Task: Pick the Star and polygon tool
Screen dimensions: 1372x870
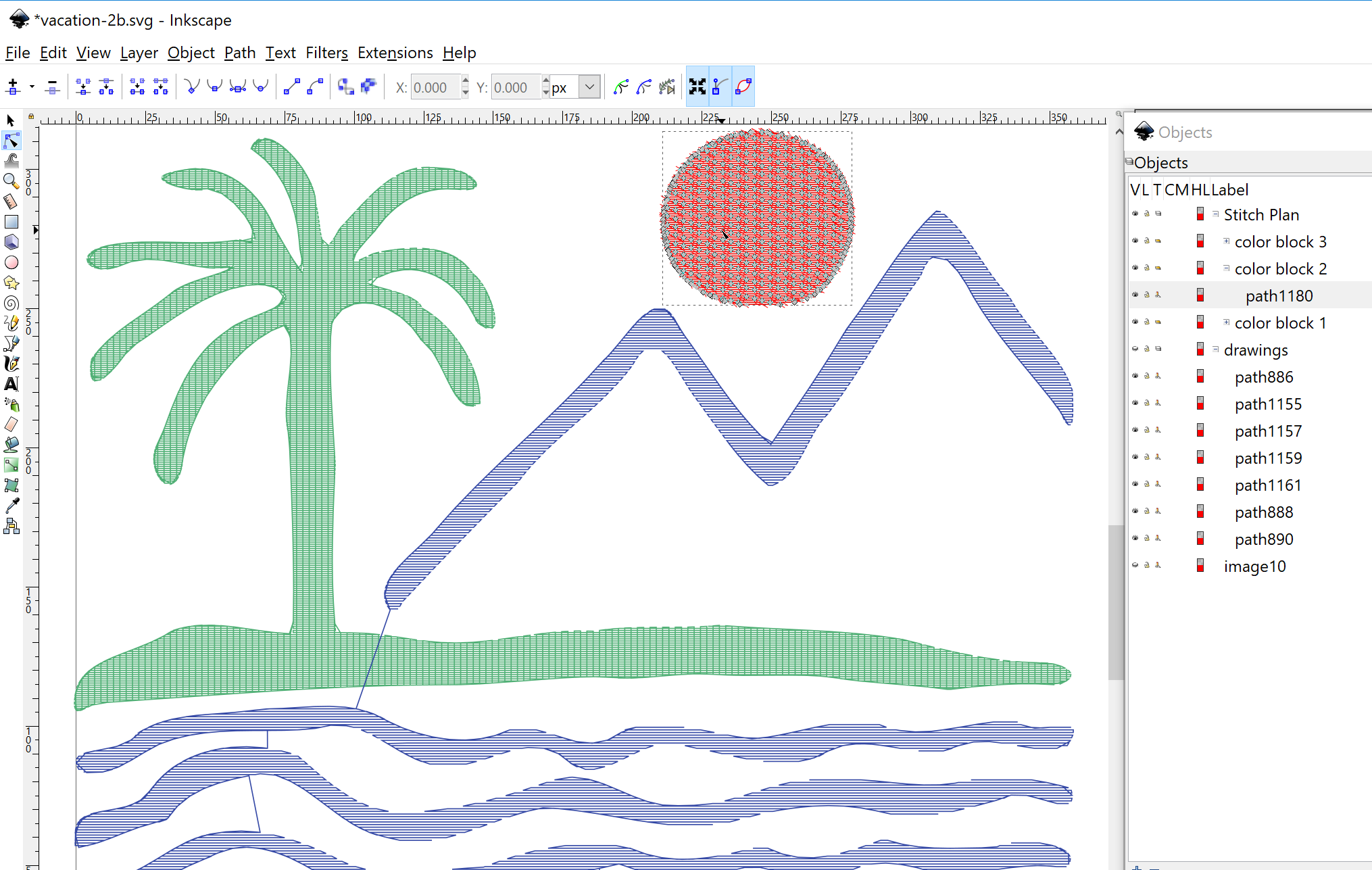Action: point(11,283)
